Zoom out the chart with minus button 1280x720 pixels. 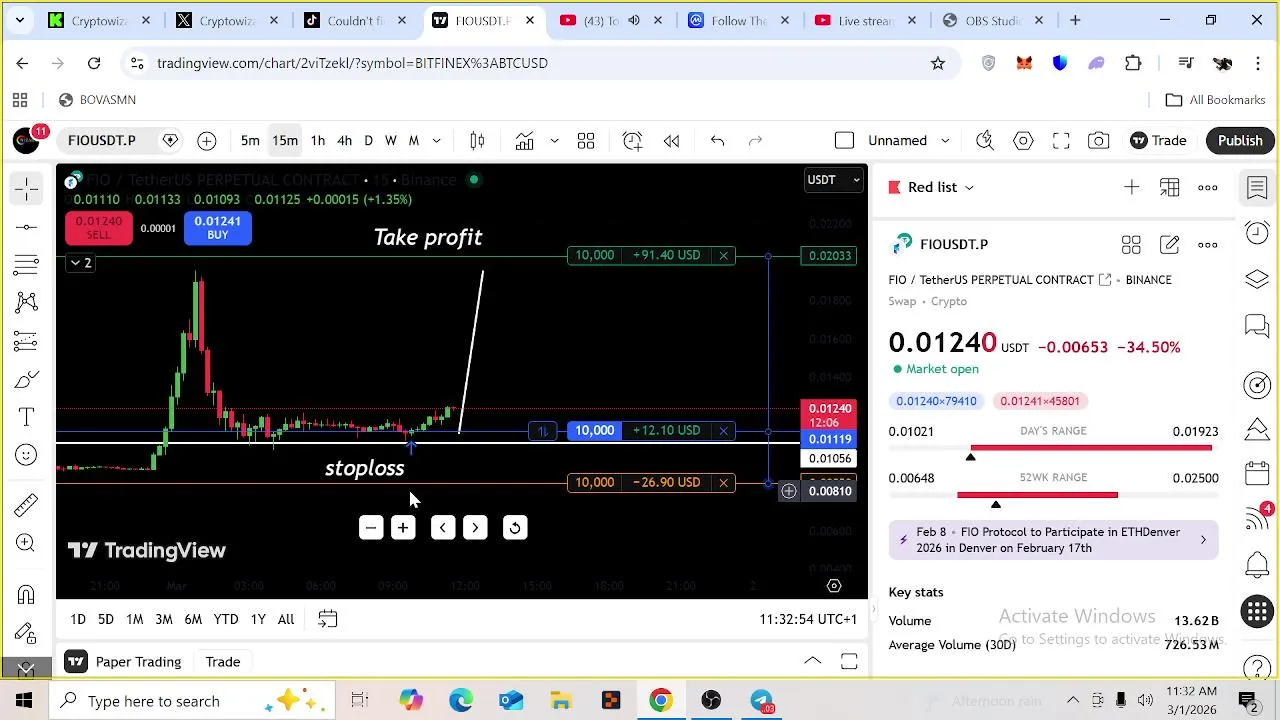371,528
